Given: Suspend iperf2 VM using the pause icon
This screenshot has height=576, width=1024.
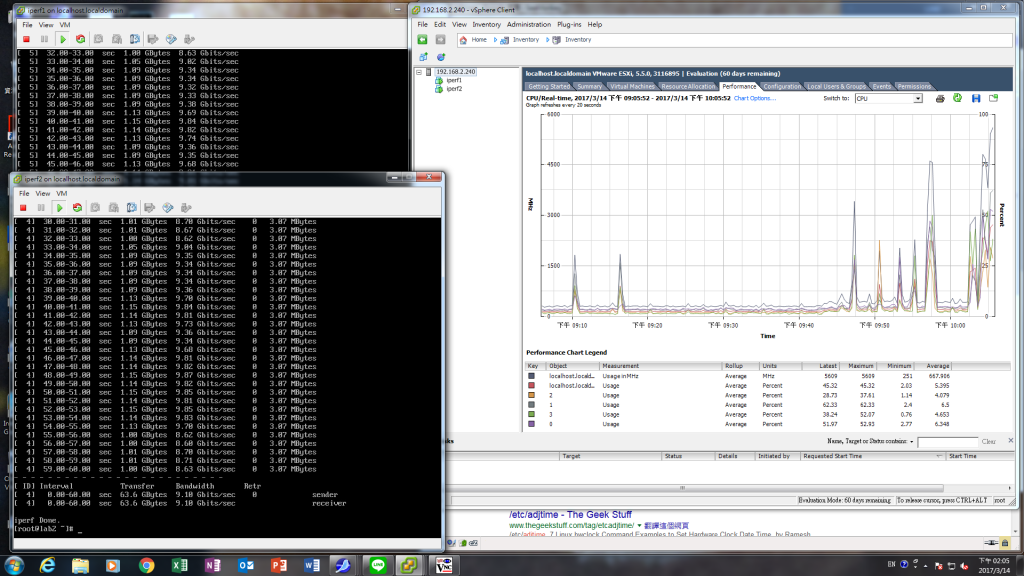Looking at the screenshot, I should tap(41, 208).
